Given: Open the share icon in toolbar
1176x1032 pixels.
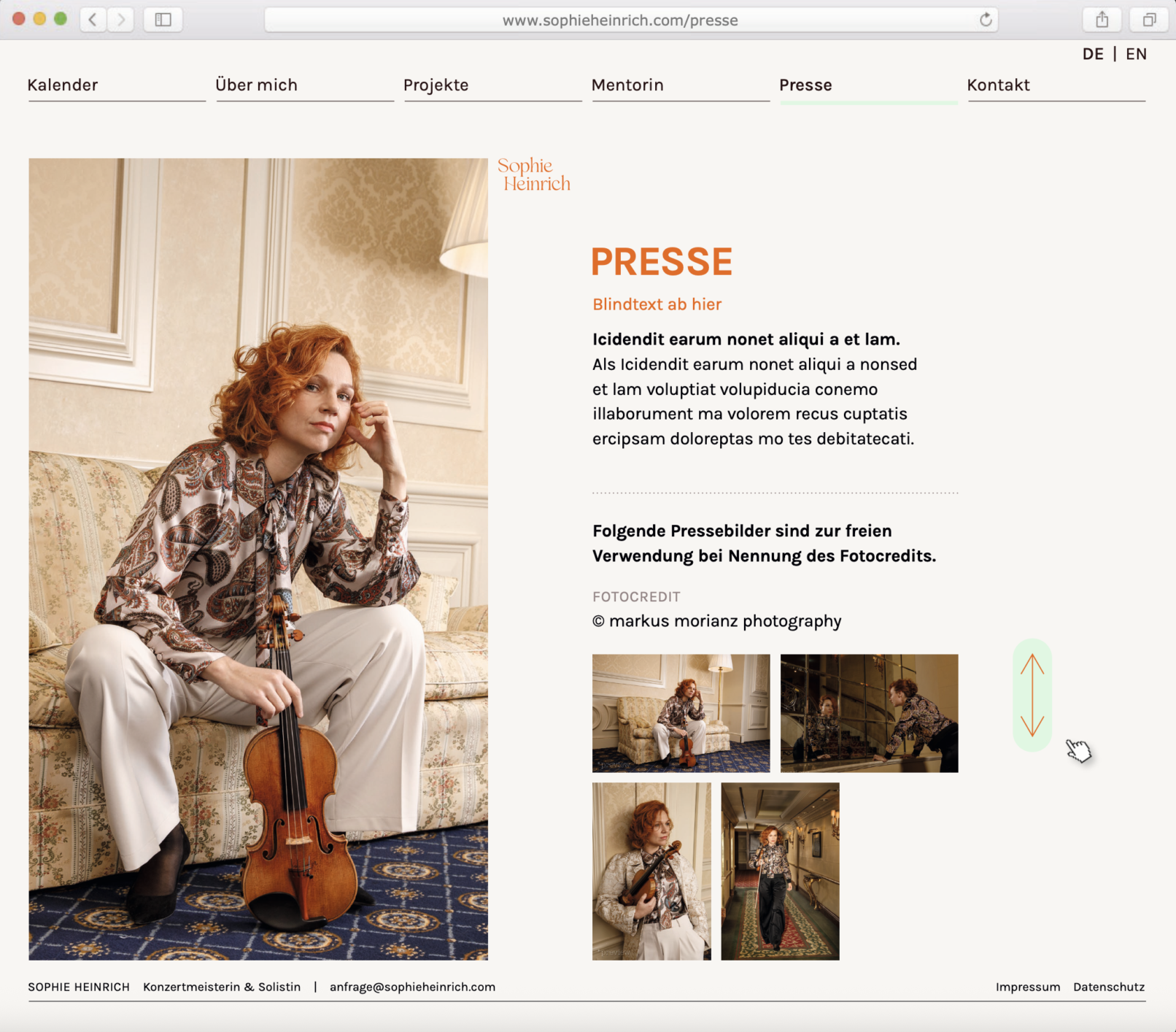Looking at the screenshot, I should [1102, 20].
